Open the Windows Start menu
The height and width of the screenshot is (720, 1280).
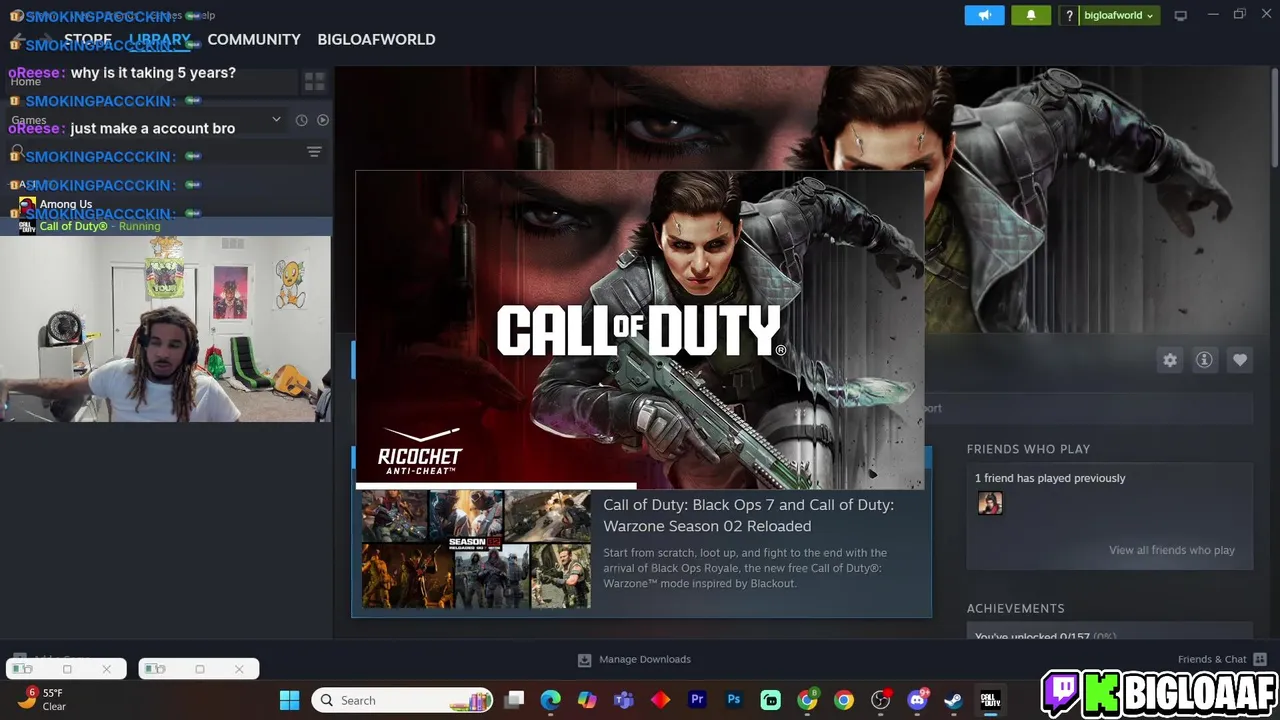click(x=289, y=700)
